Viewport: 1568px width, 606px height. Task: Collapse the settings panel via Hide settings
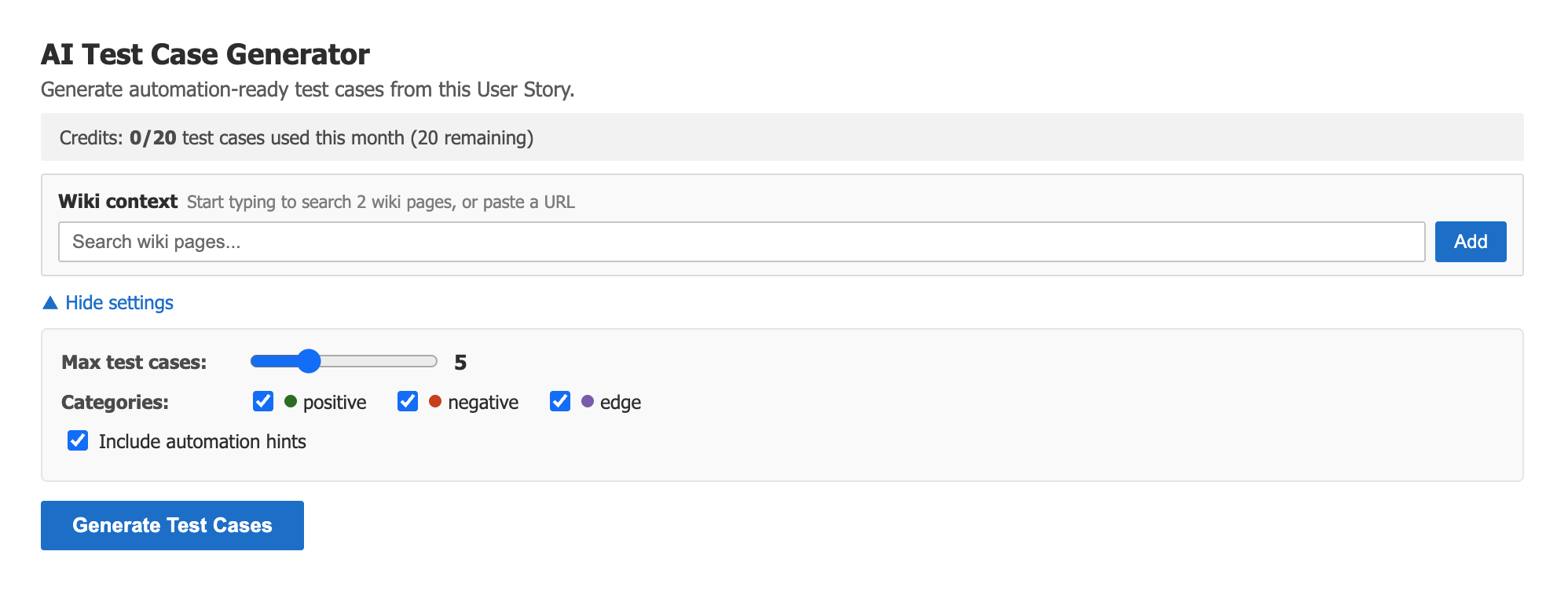pyautogui.click(x=118, y=302)
